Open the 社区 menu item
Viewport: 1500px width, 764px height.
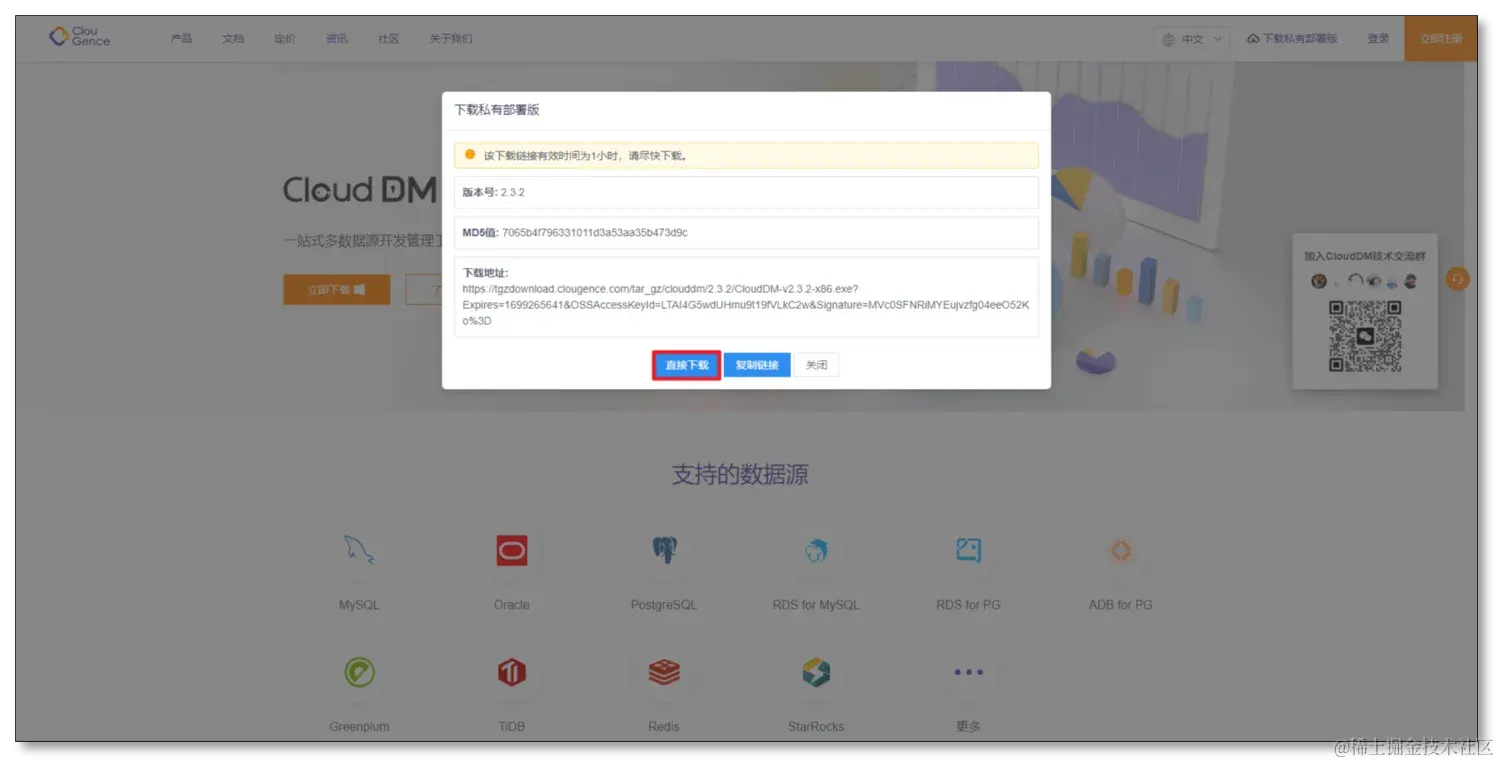pos(389,39)
